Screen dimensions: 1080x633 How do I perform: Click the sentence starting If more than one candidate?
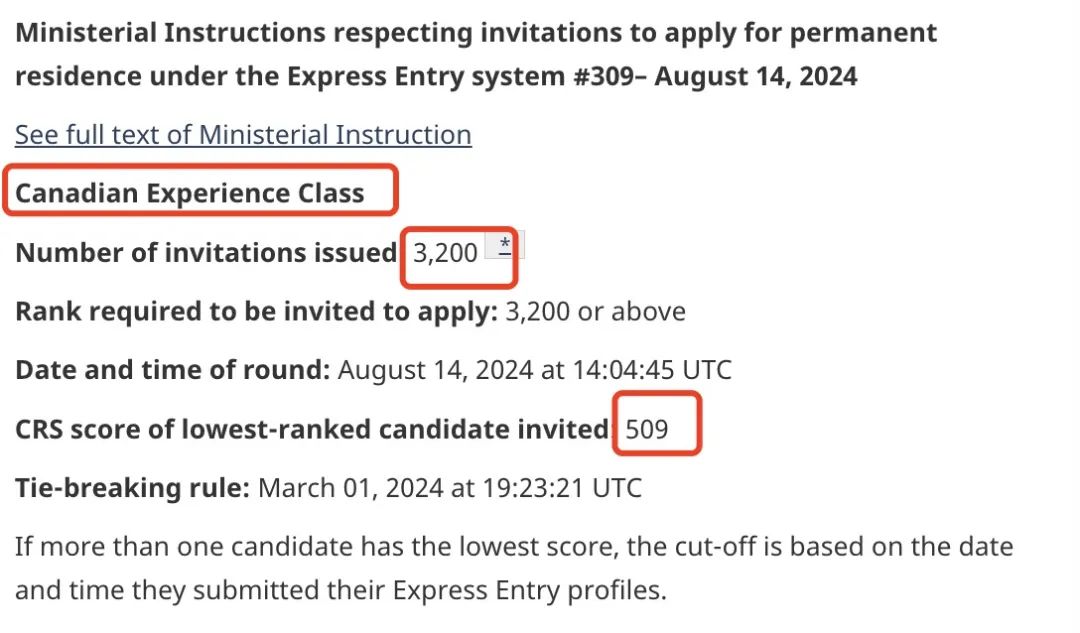click(x=514, y=568)
